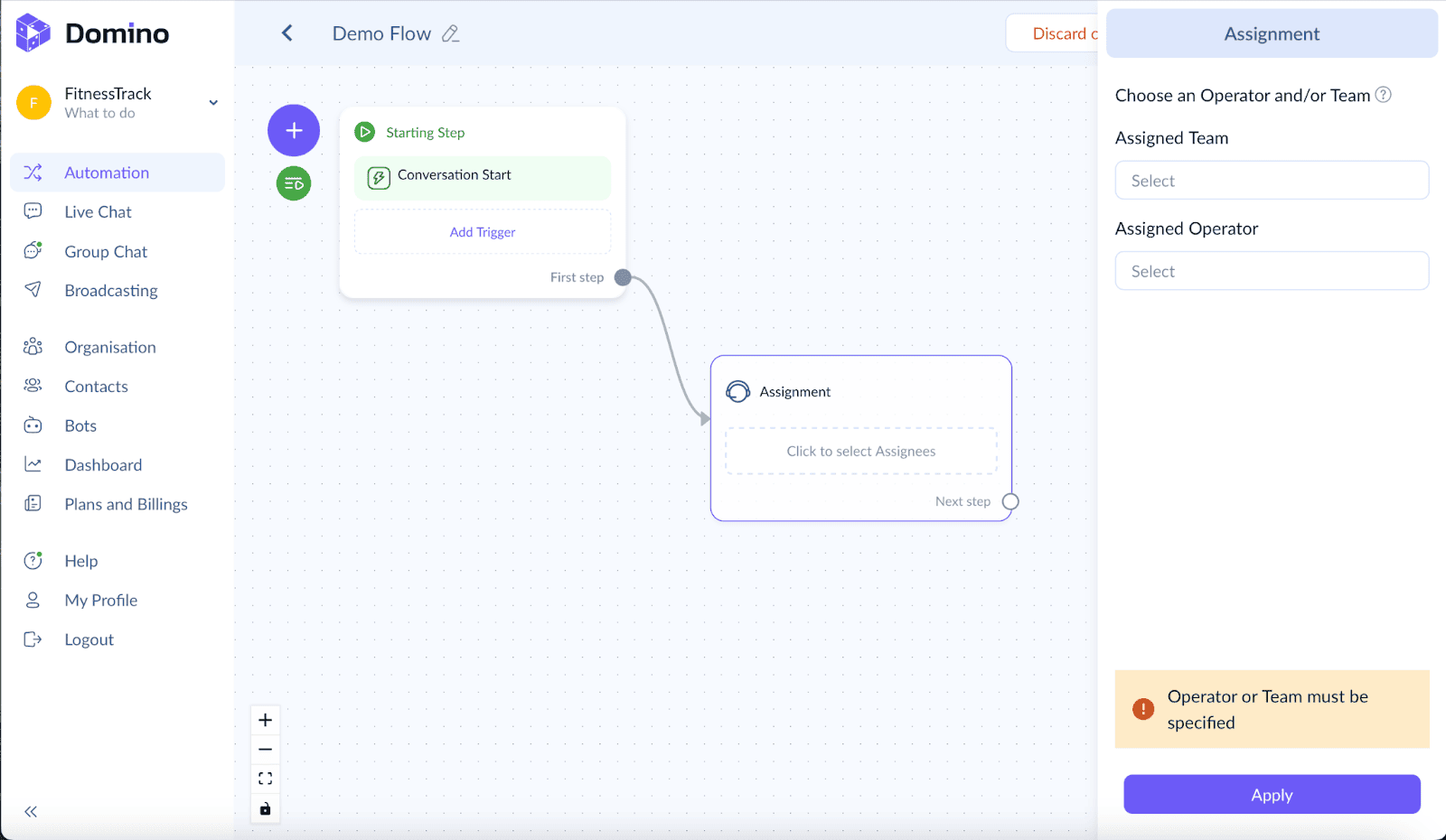Click the Help question icon

(x=33, y=561)
